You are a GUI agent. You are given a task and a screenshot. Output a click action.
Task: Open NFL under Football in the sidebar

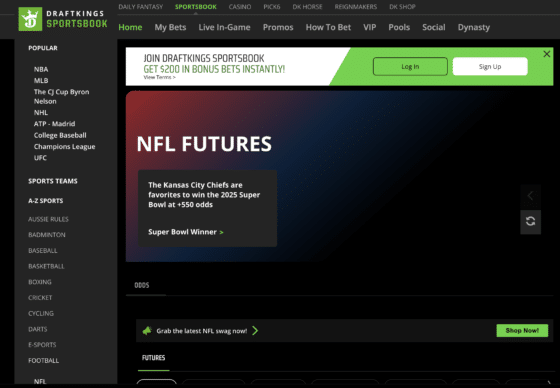click(x=40, y=381)
